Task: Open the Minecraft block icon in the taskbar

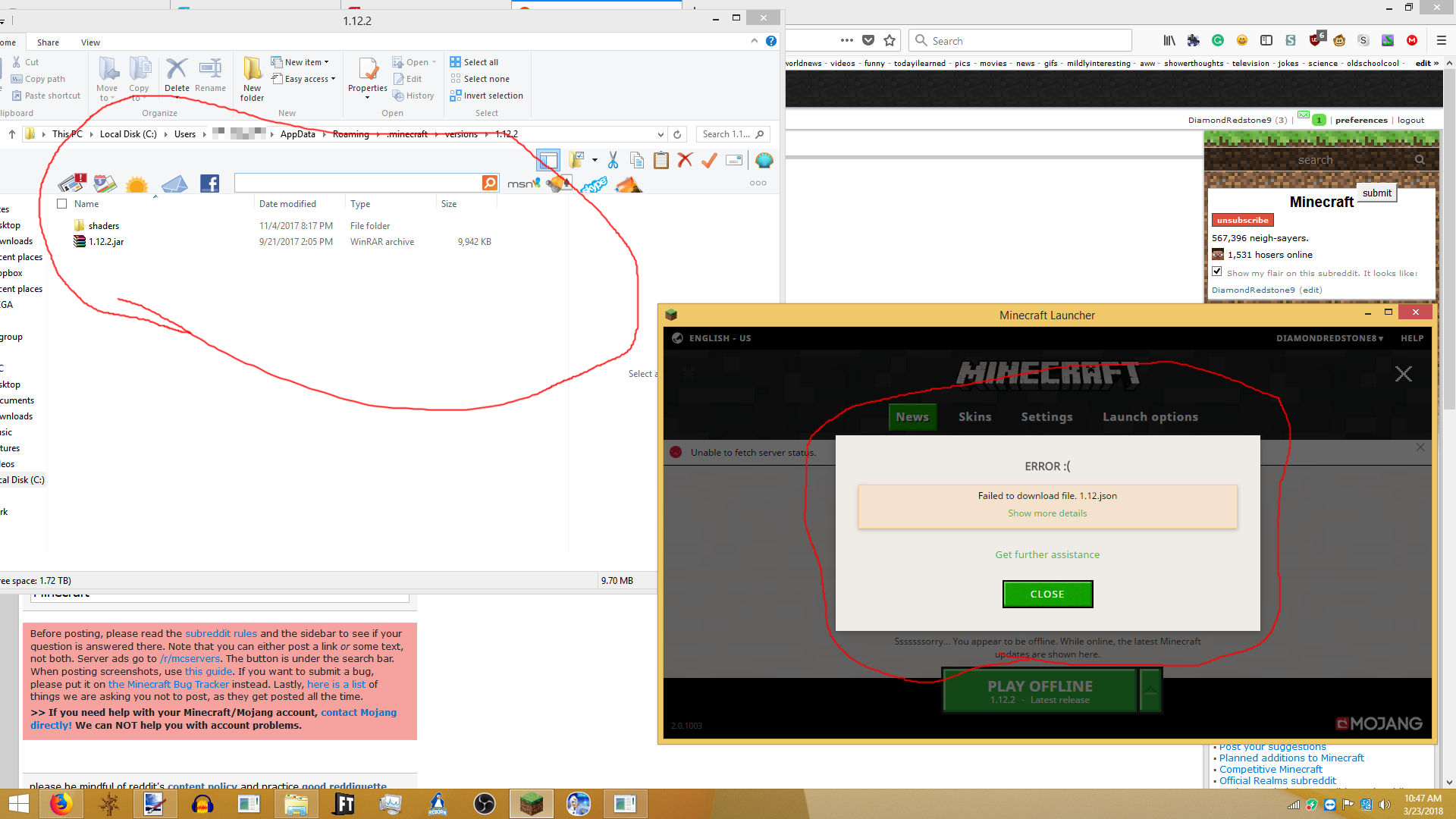Action: [531, 803]
